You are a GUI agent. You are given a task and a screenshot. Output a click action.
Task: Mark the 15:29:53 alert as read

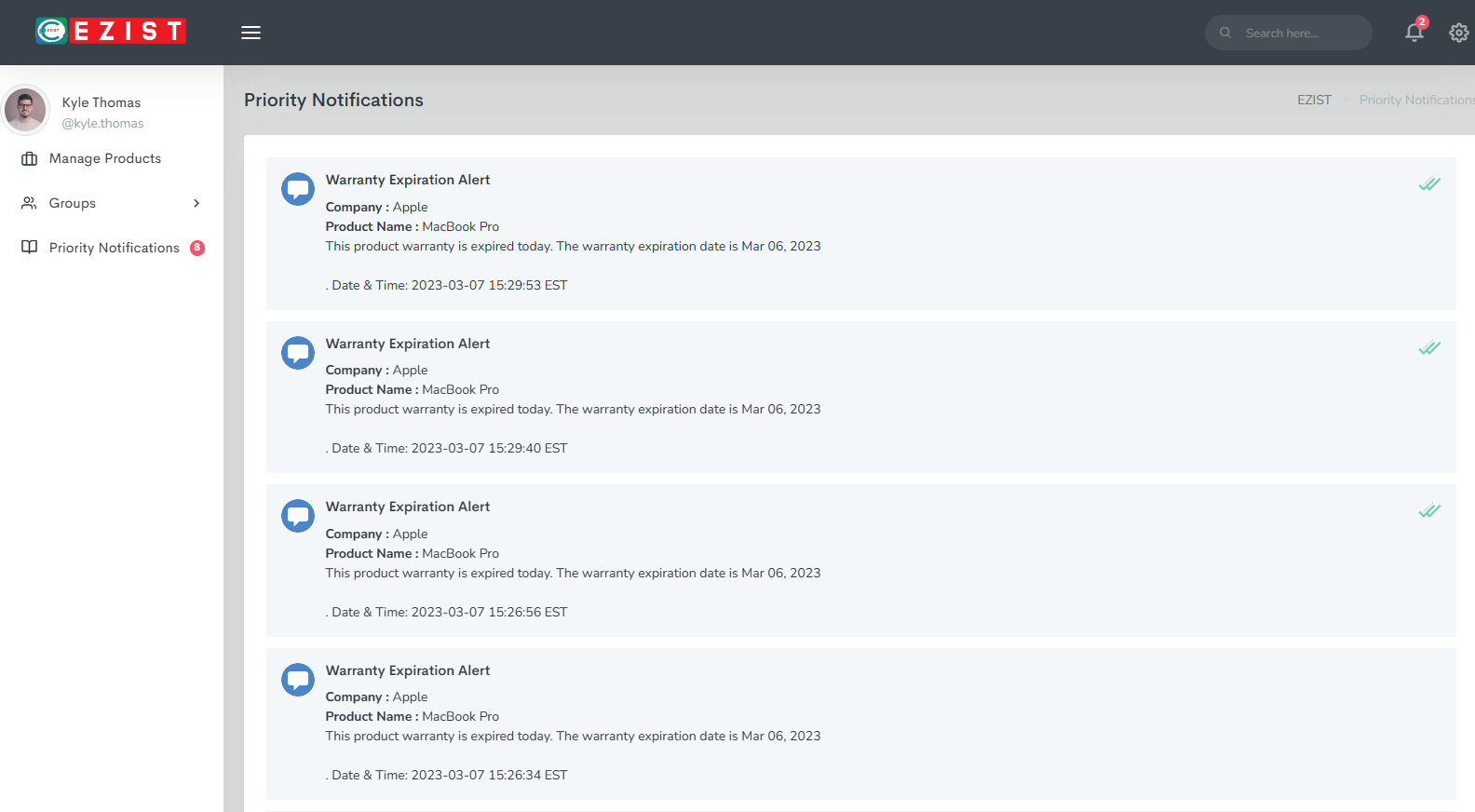click(1429, 183)
